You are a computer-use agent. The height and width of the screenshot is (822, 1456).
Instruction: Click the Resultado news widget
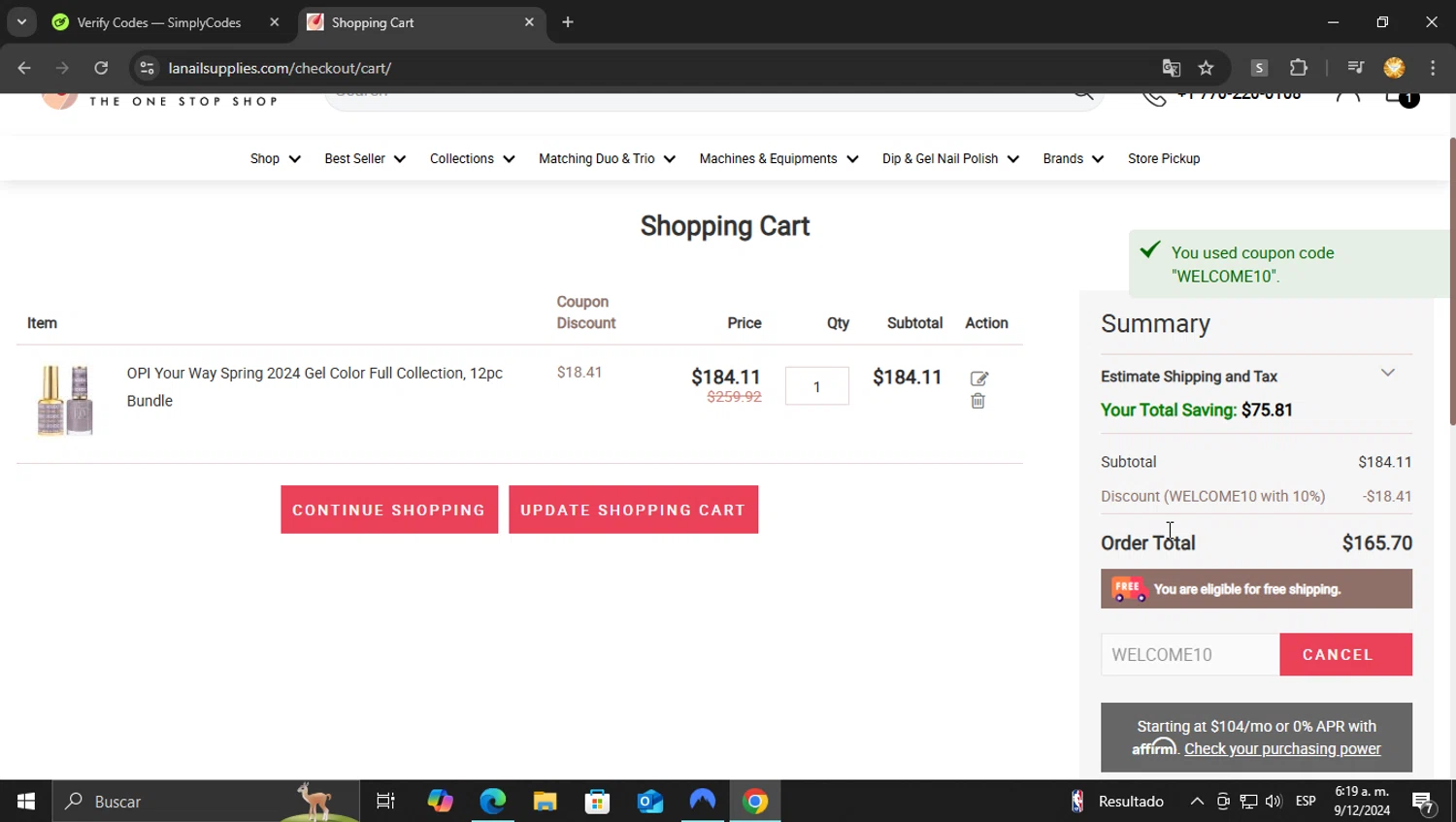tap(1116, 802)
